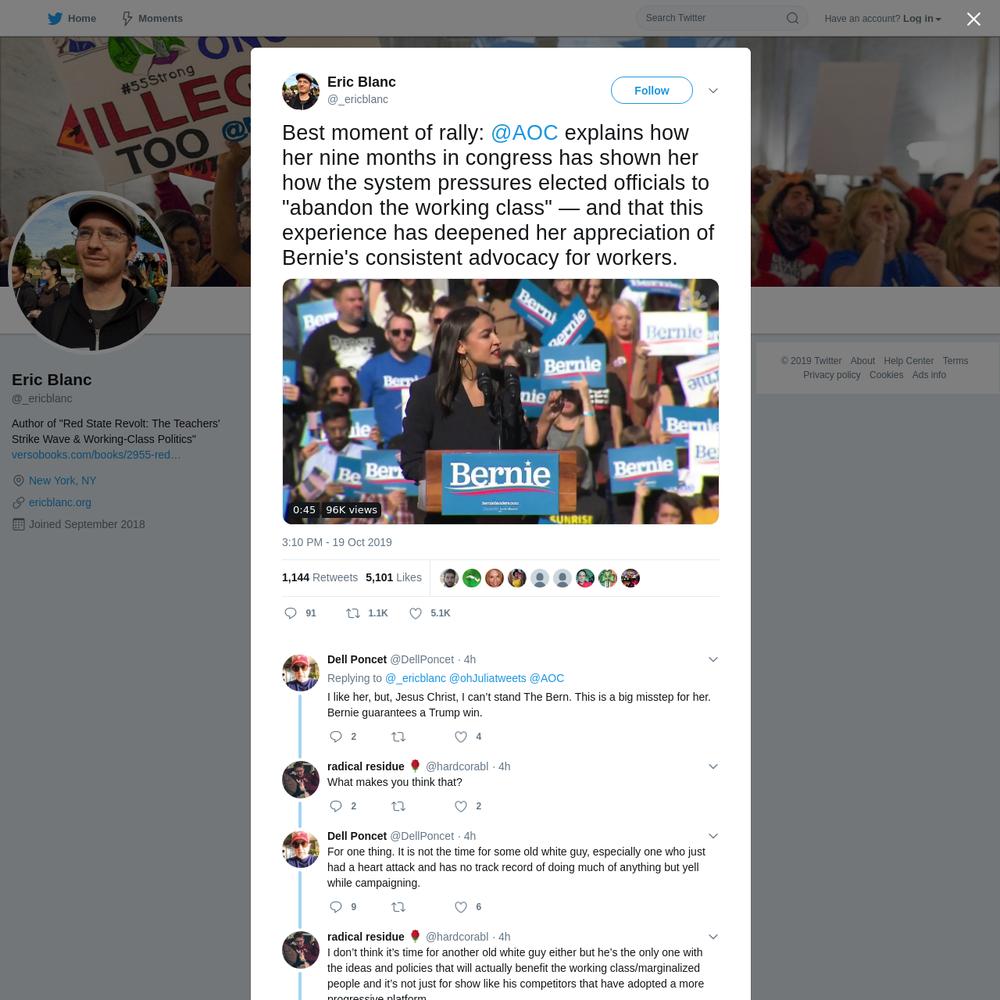
Task: Open the @AOC mention link in tweet
Action: (524, 133)
